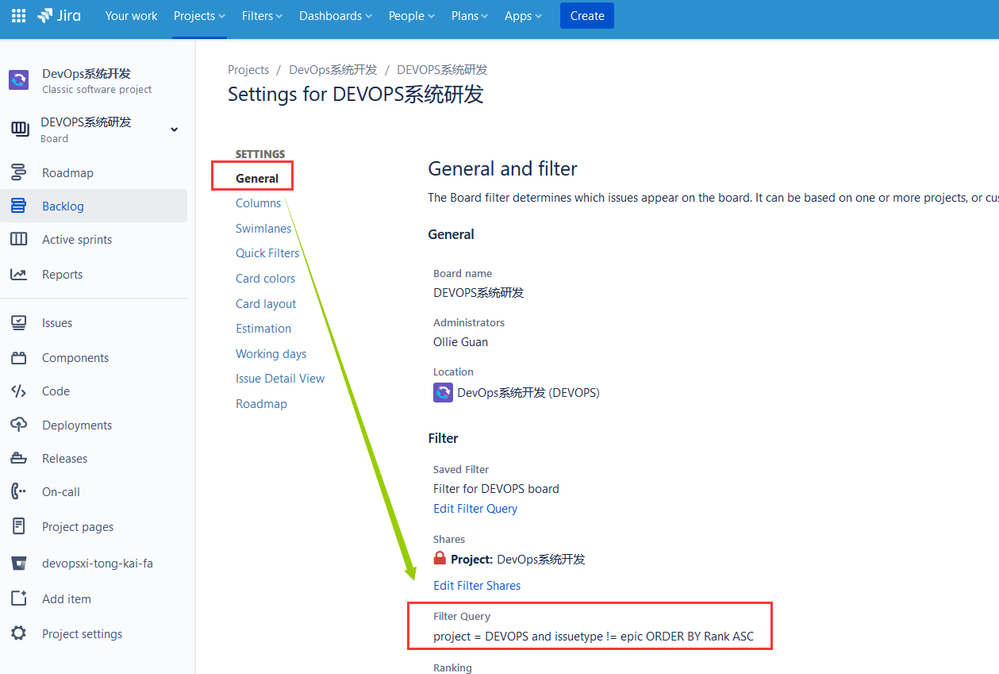
Task: Click the DevOps project avatar icon
Action: point(18,80)
